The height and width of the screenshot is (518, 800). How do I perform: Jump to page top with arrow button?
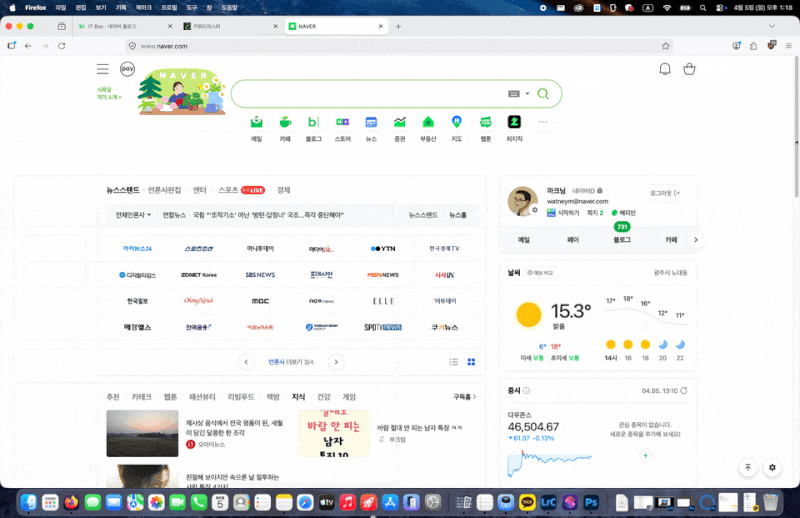point(748,467)
